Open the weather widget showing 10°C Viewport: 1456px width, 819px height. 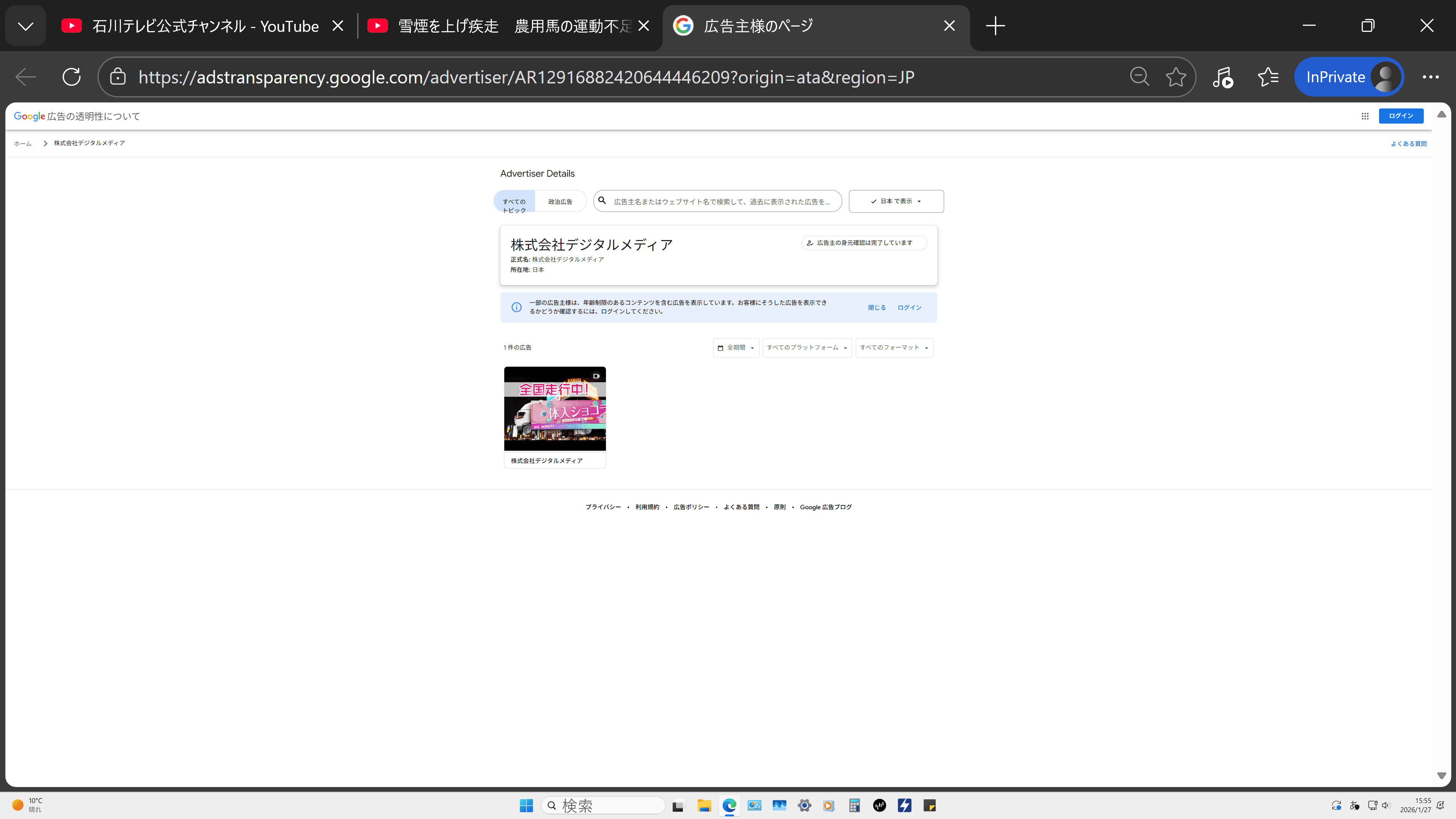click(x=27, y=805)
